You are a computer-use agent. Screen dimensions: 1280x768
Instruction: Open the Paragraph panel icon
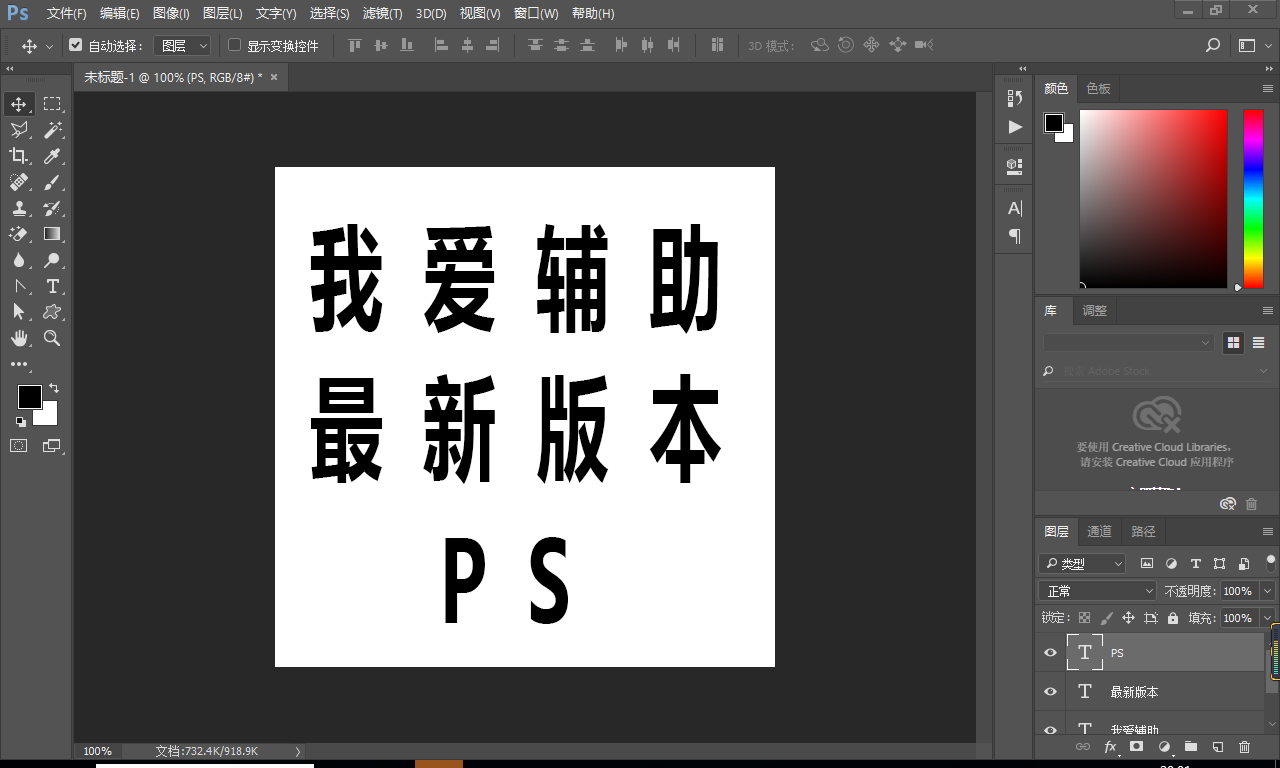coord(1015,236)
